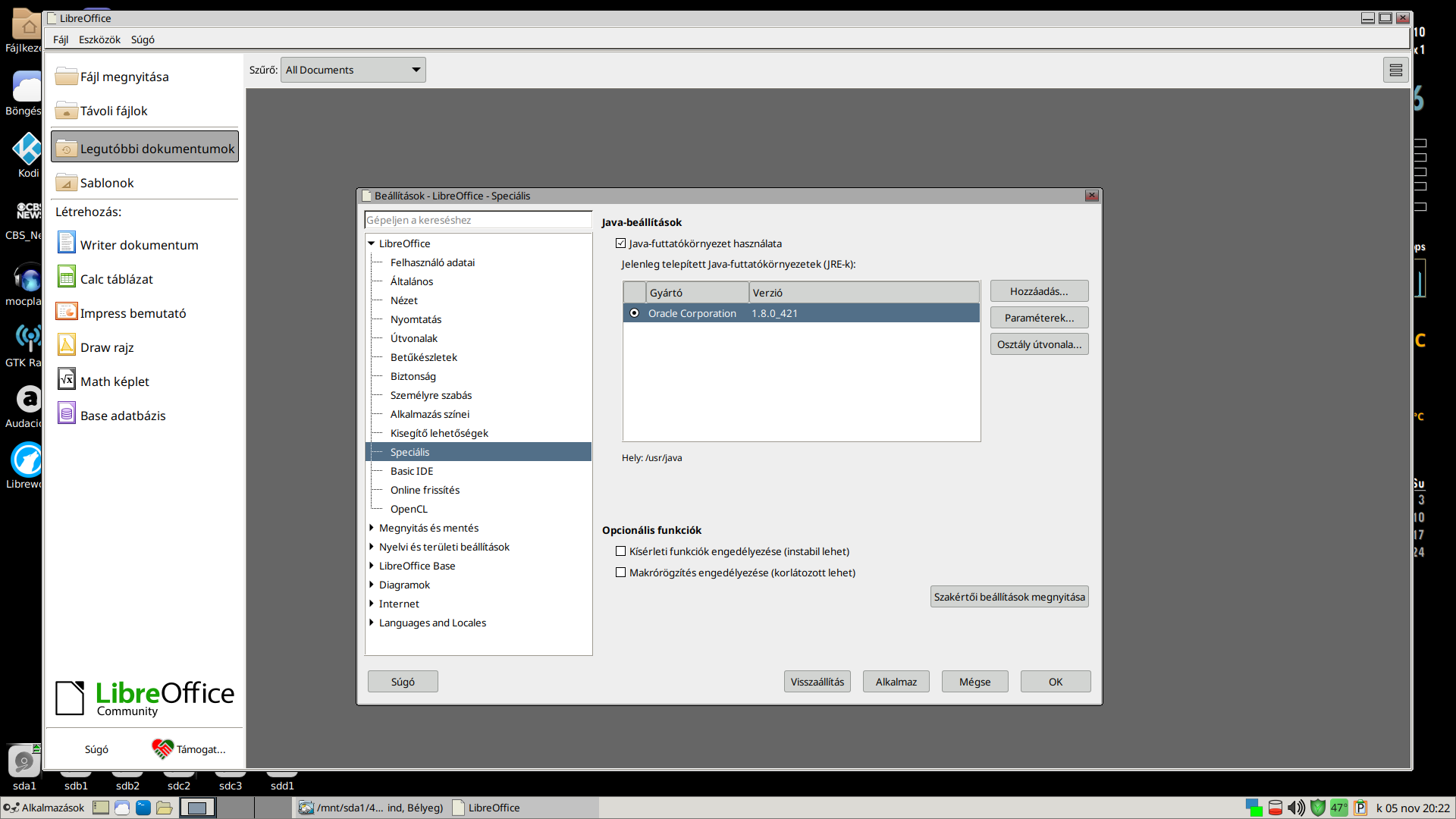The height and width of the screenshot is (819, 1456).
Task: Select Biztonság in options tree
Action: coord(413,376)
